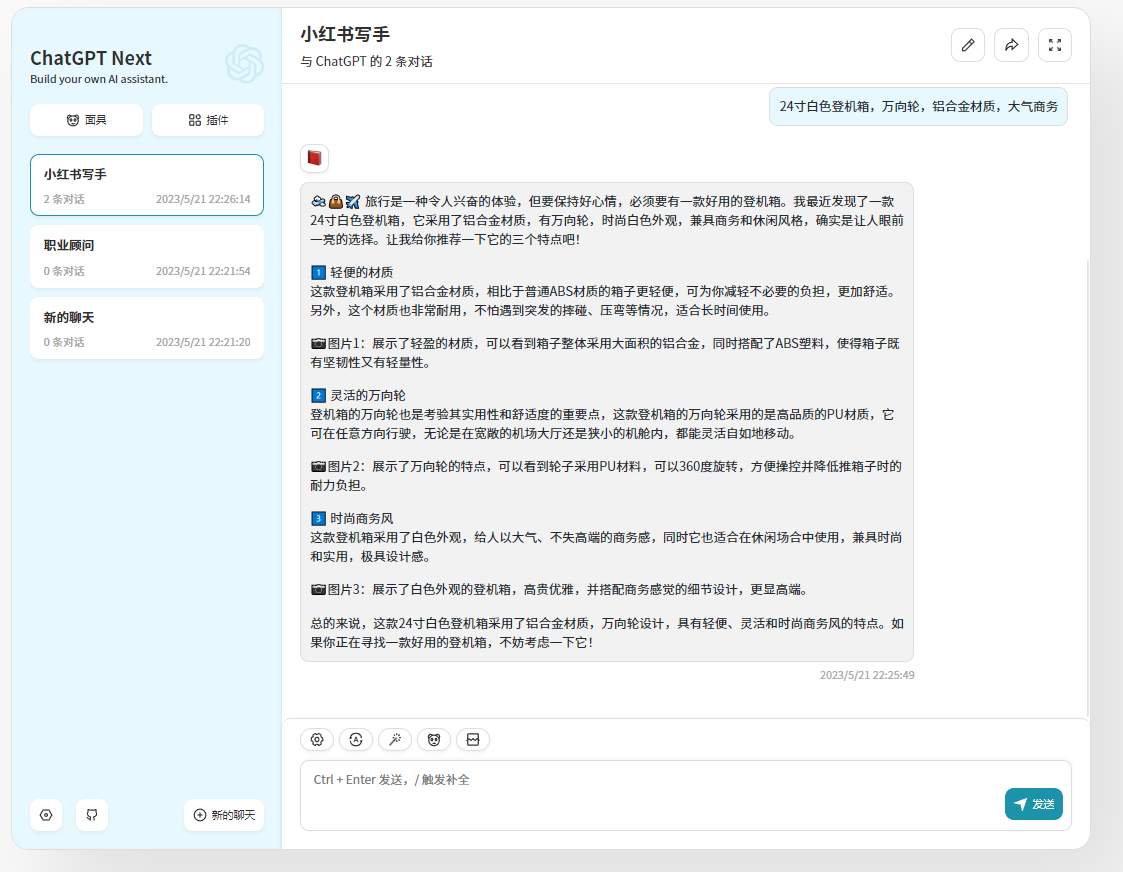
Task: Click the 图片3 description line
Action: 560,589
